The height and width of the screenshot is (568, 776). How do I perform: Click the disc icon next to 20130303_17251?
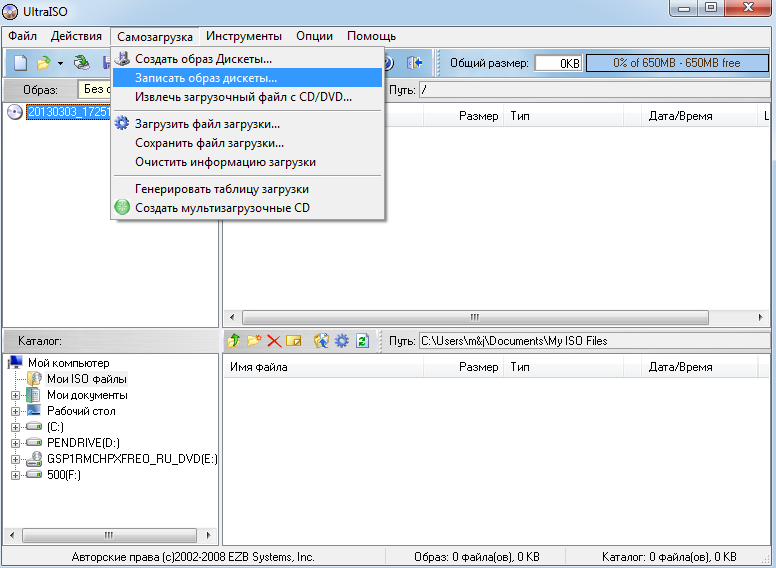[15, 112]
